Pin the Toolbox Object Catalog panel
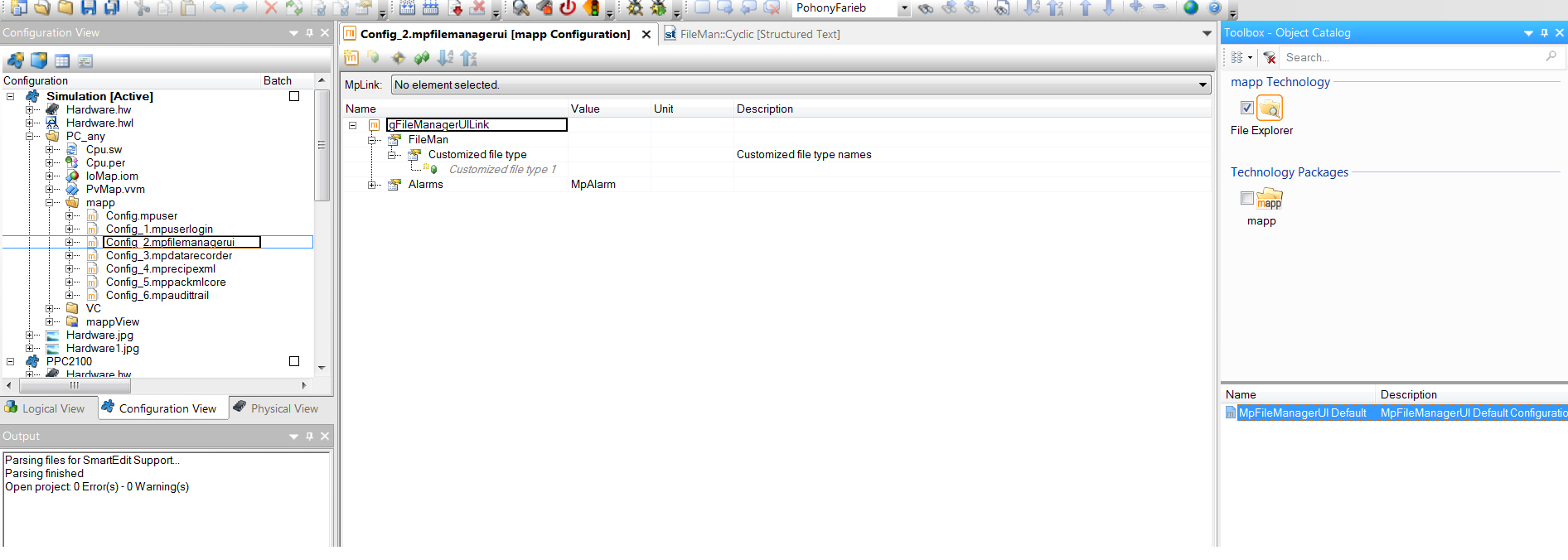The image size is (1568, 560). [x=1544, y=32]
